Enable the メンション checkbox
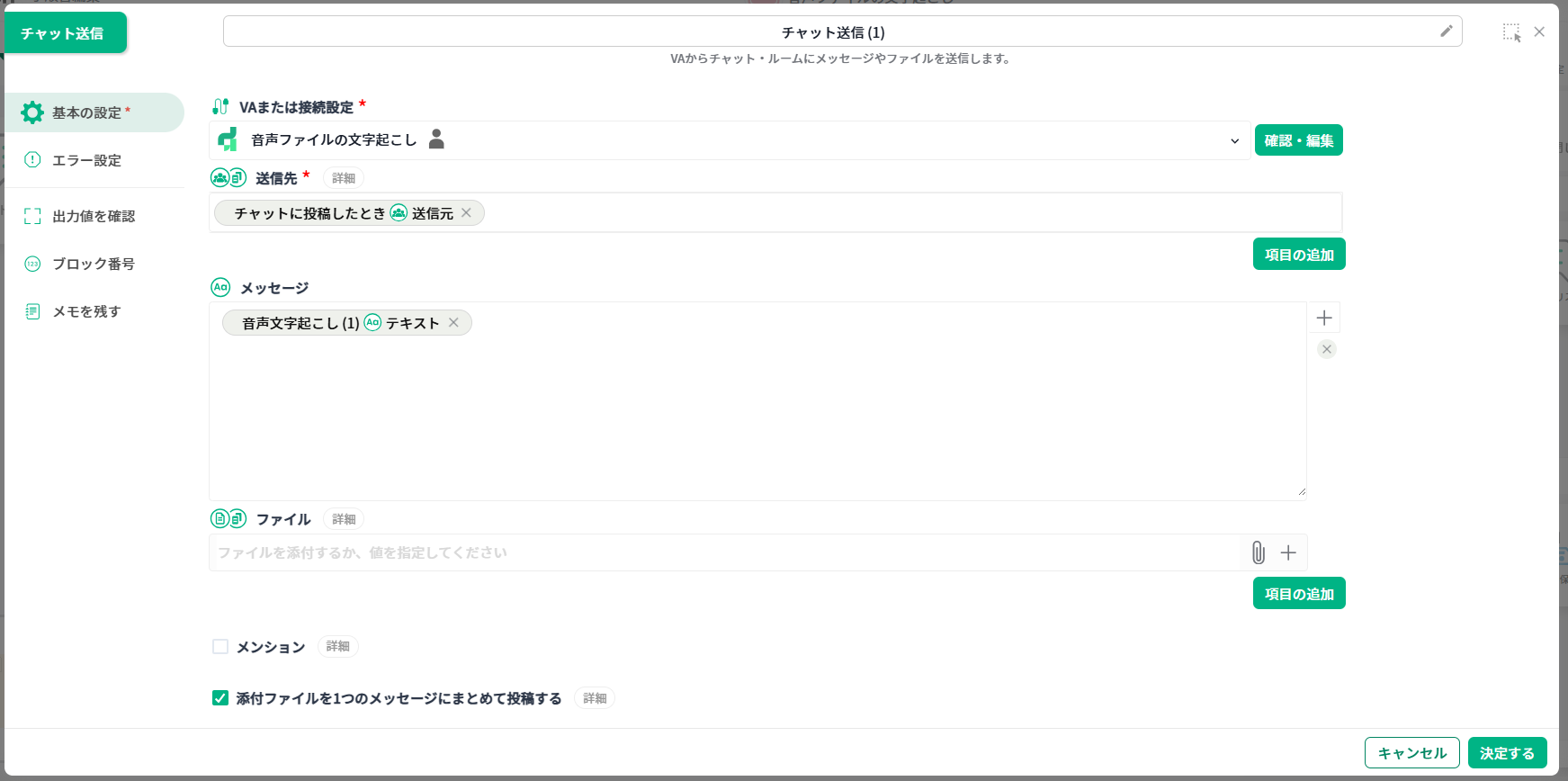The image size is (1568, 781). point(220,647)
